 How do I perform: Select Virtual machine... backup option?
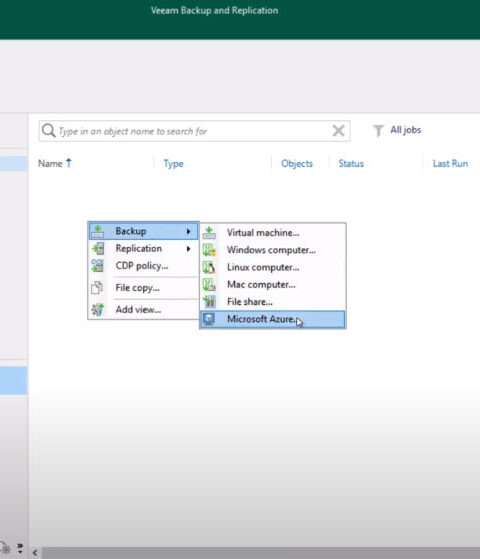pyautogui.click(x=273, y=233)
